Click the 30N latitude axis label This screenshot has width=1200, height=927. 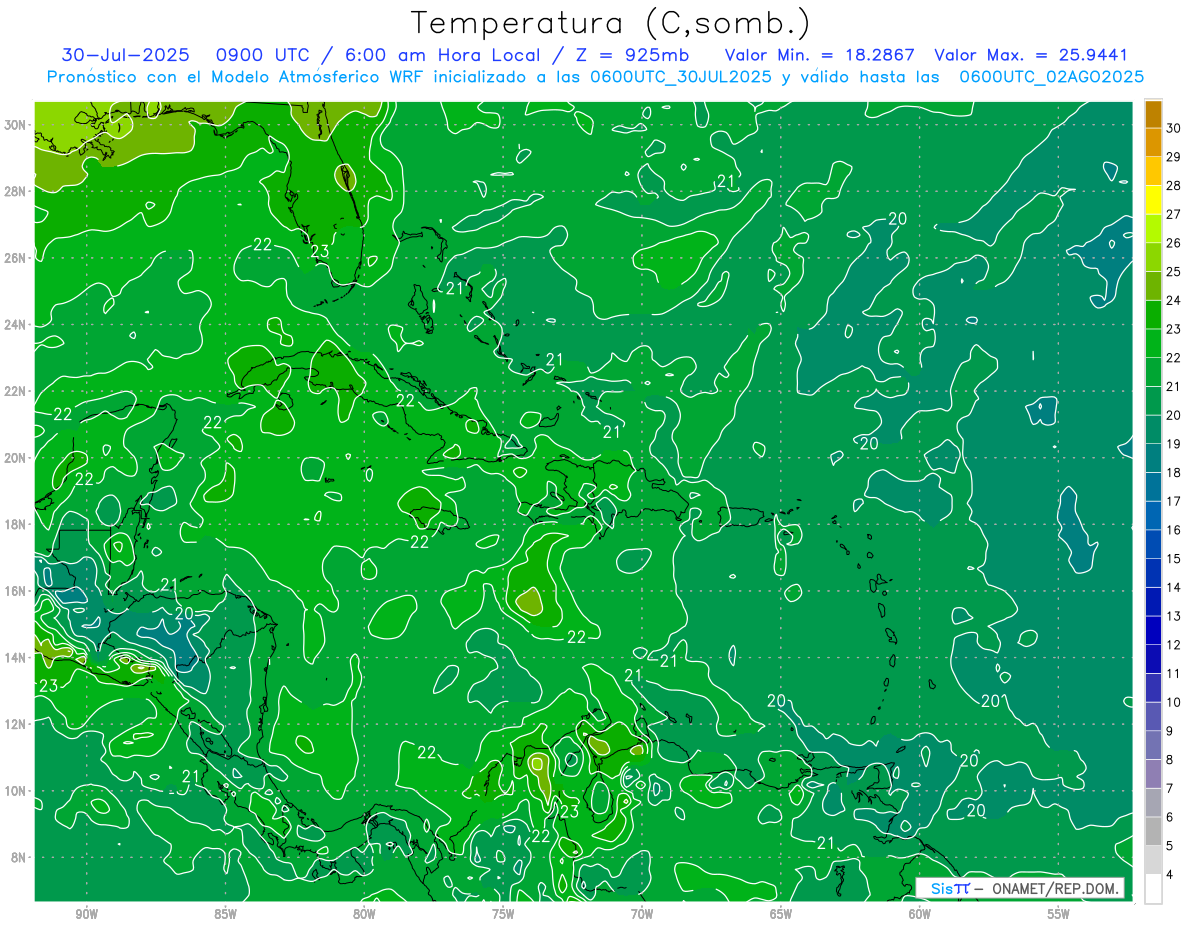click(x=17, y=124)
